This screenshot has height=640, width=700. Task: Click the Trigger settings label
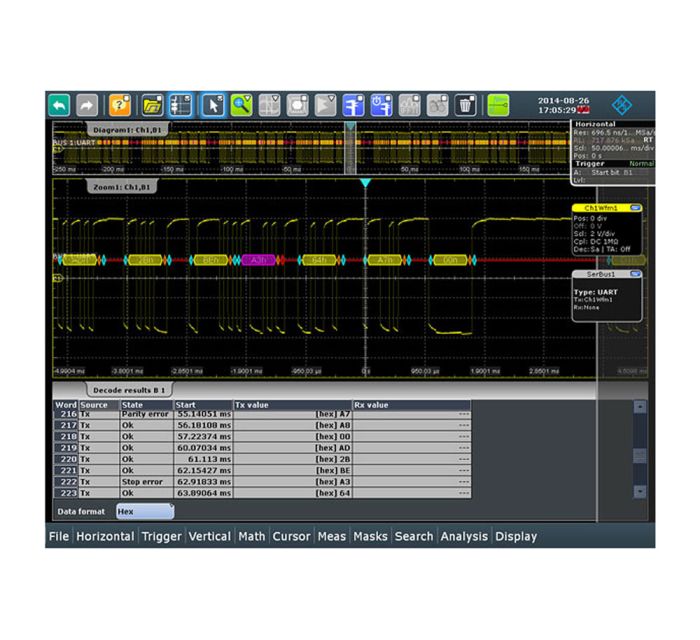(590, 164)
